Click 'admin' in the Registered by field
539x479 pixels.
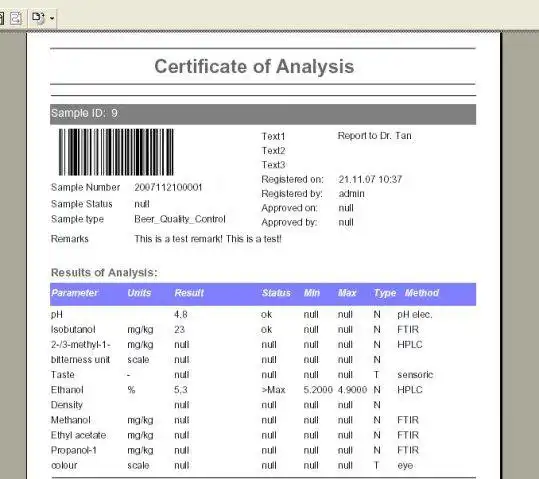(x=351, y=194)
